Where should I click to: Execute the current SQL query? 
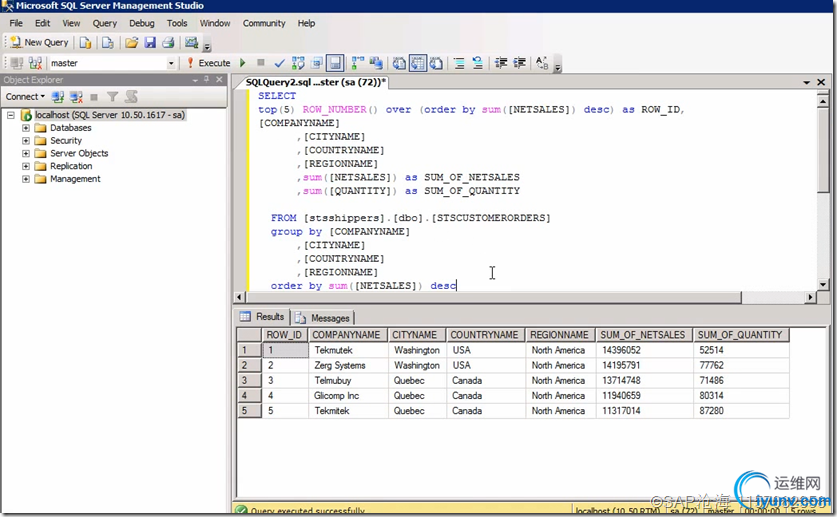(207, 63)
